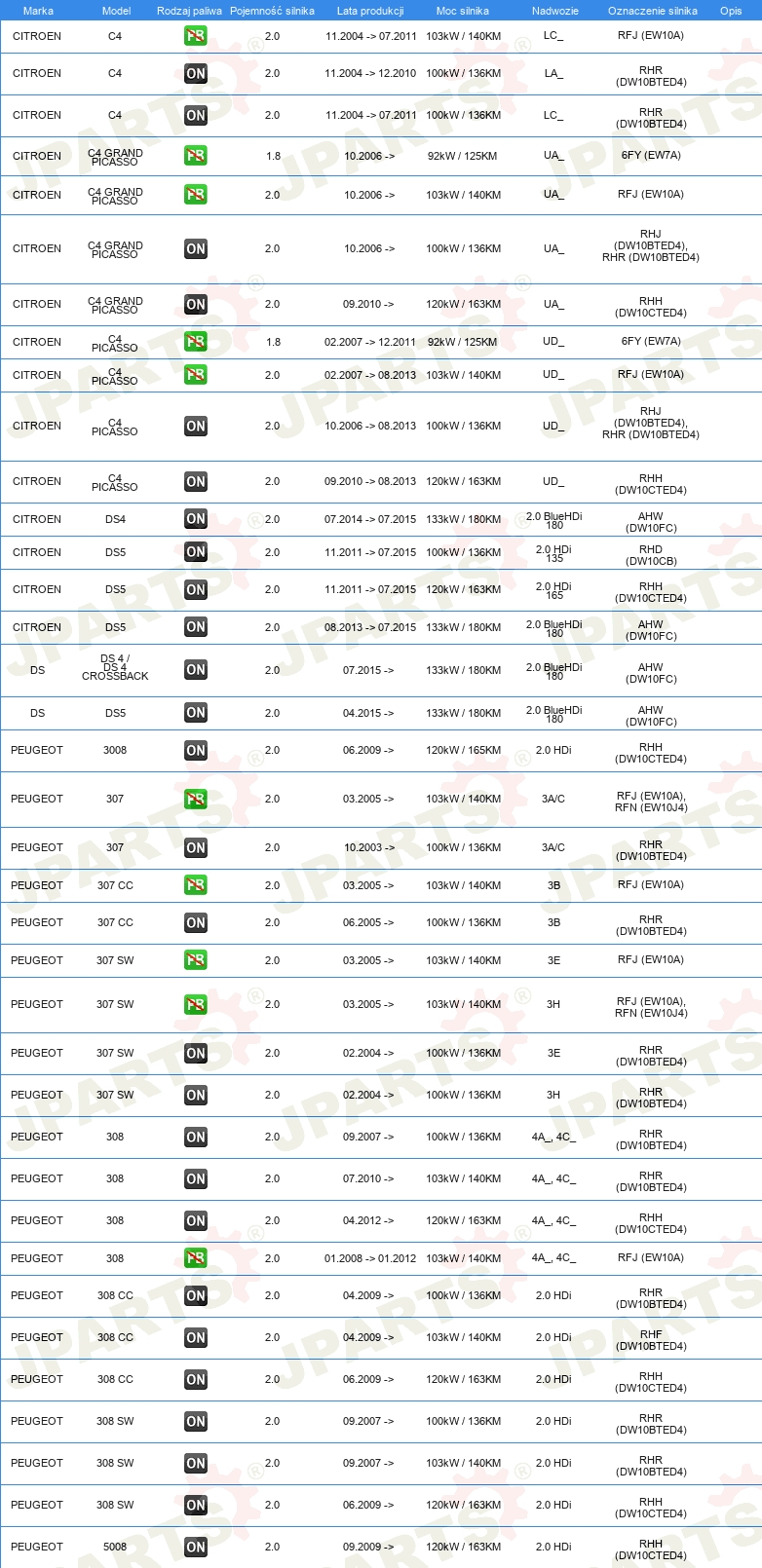
Task: Click the date range '08.2013 -> 07.2015'
Action: coord(370,627)
